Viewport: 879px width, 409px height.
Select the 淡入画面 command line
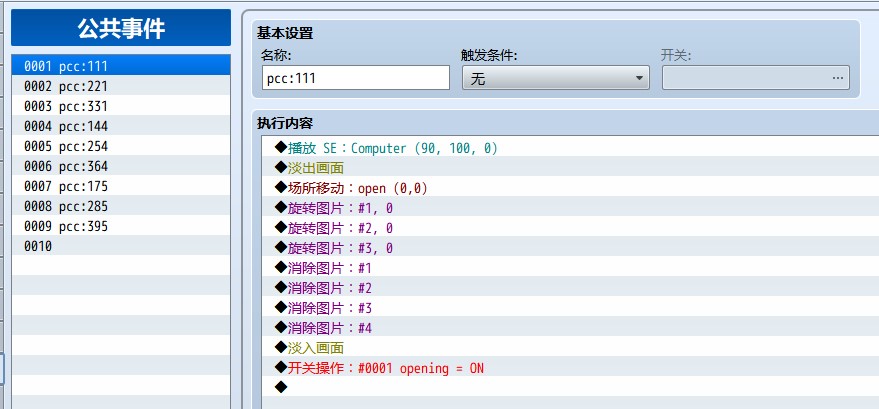[x=570, y=348]
